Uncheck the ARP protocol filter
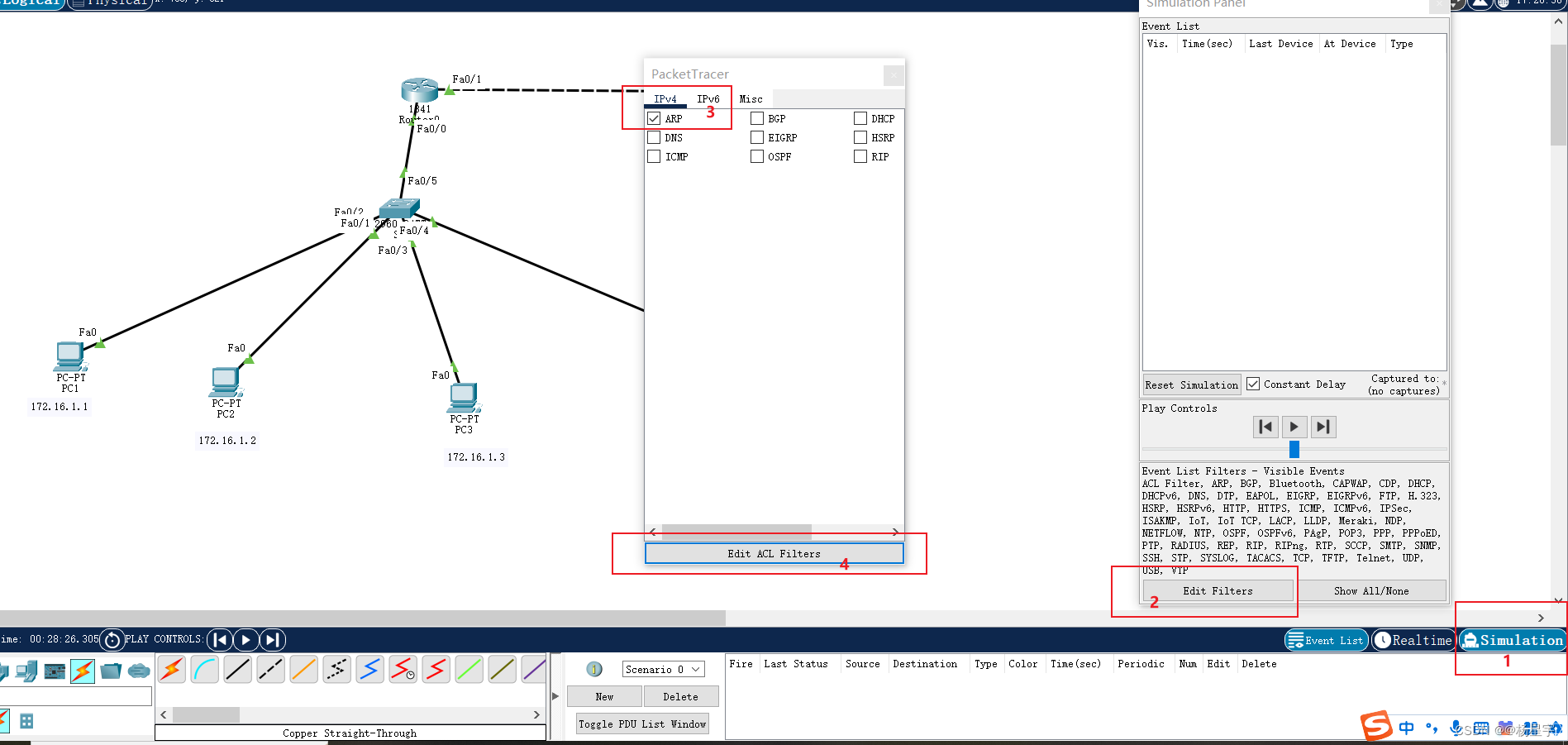 click(x=653, y=117)
